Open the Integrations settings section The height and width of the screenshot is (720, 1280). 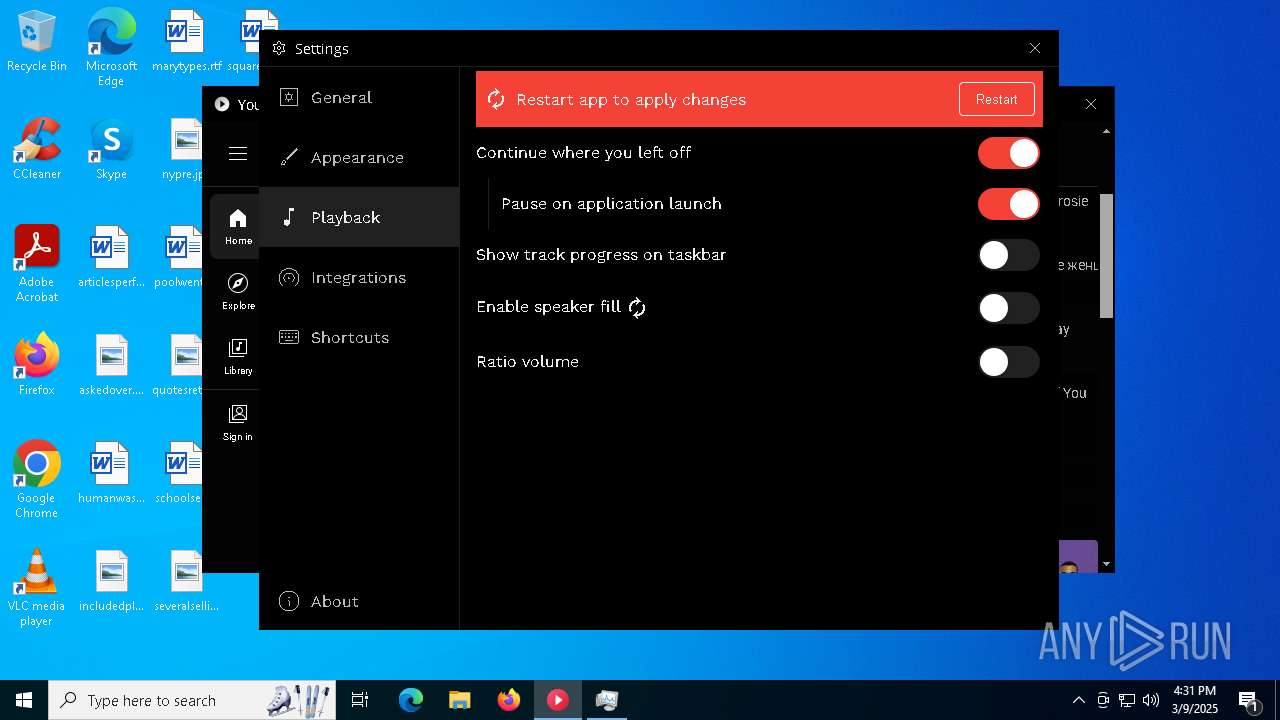[x=359, y=277]
